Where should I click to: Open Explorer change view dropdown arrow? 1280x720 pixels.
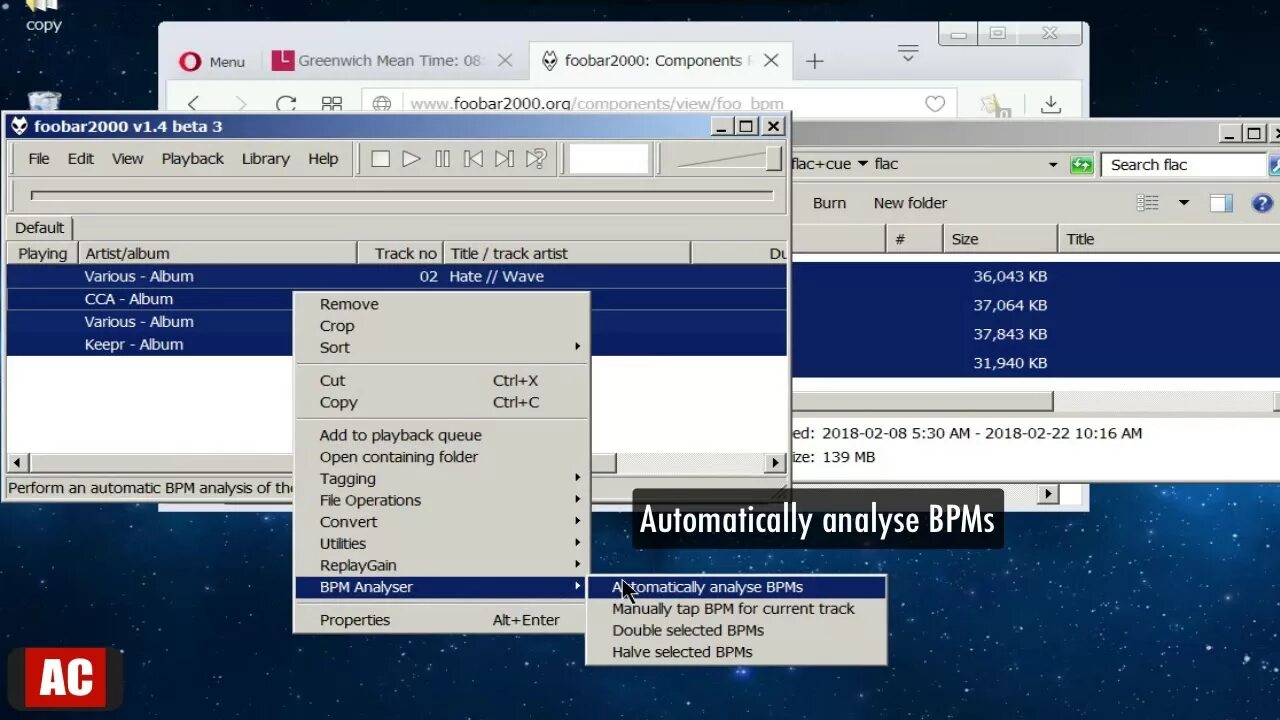(x=1184, y=203)
